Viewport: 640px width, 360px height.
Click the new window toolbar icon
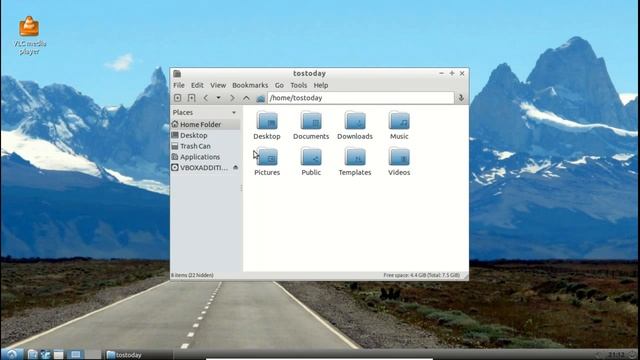(178, 98)
